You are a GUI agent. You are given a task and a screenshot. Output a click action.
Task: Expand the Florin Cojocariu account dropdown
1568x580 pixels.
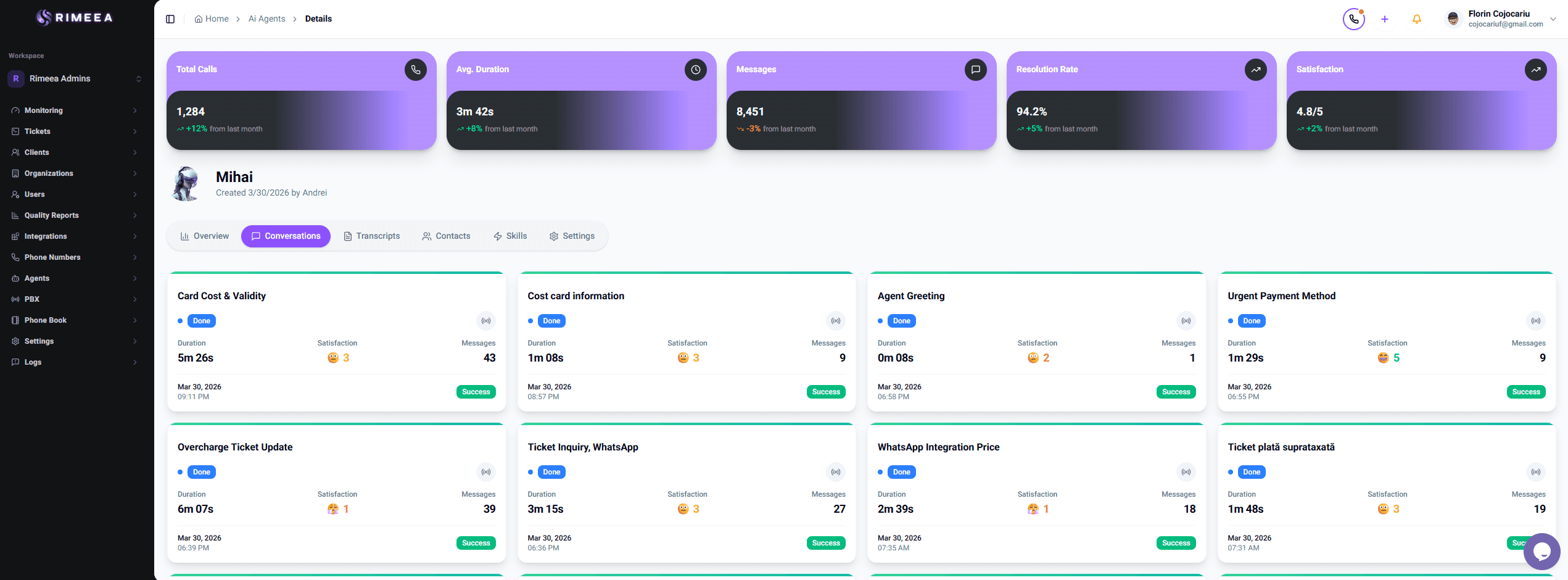click(x=1553, y=19)
